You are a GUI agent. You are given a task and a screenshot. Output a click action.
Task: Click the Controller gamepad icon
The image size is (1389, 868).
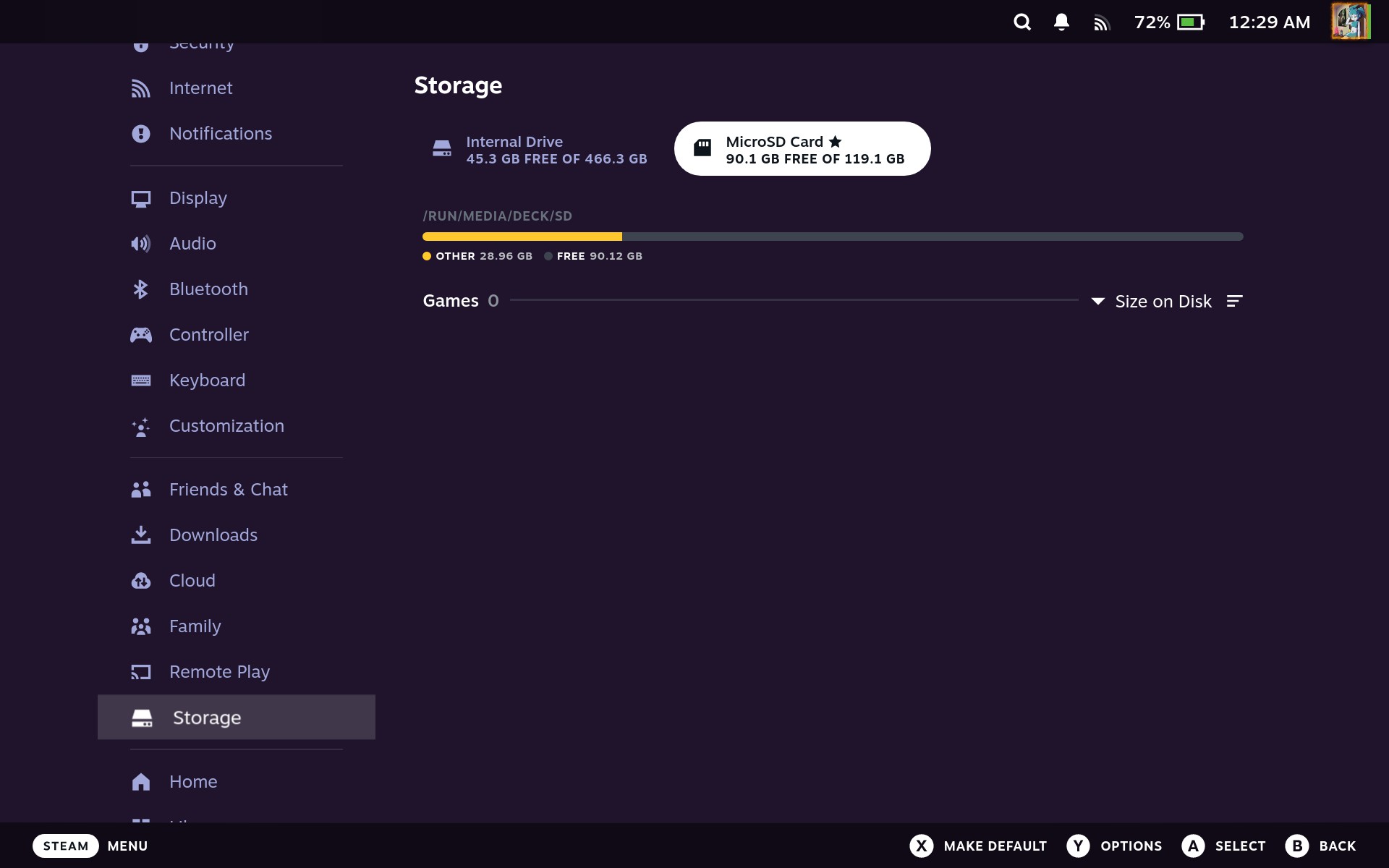point(141,335)
